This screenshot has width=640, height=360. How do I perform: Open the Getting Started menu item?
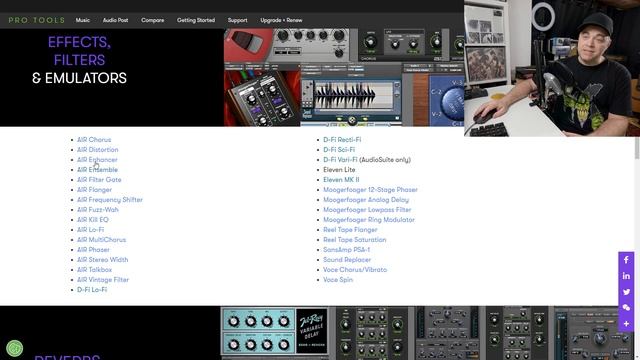pos(196,20)
